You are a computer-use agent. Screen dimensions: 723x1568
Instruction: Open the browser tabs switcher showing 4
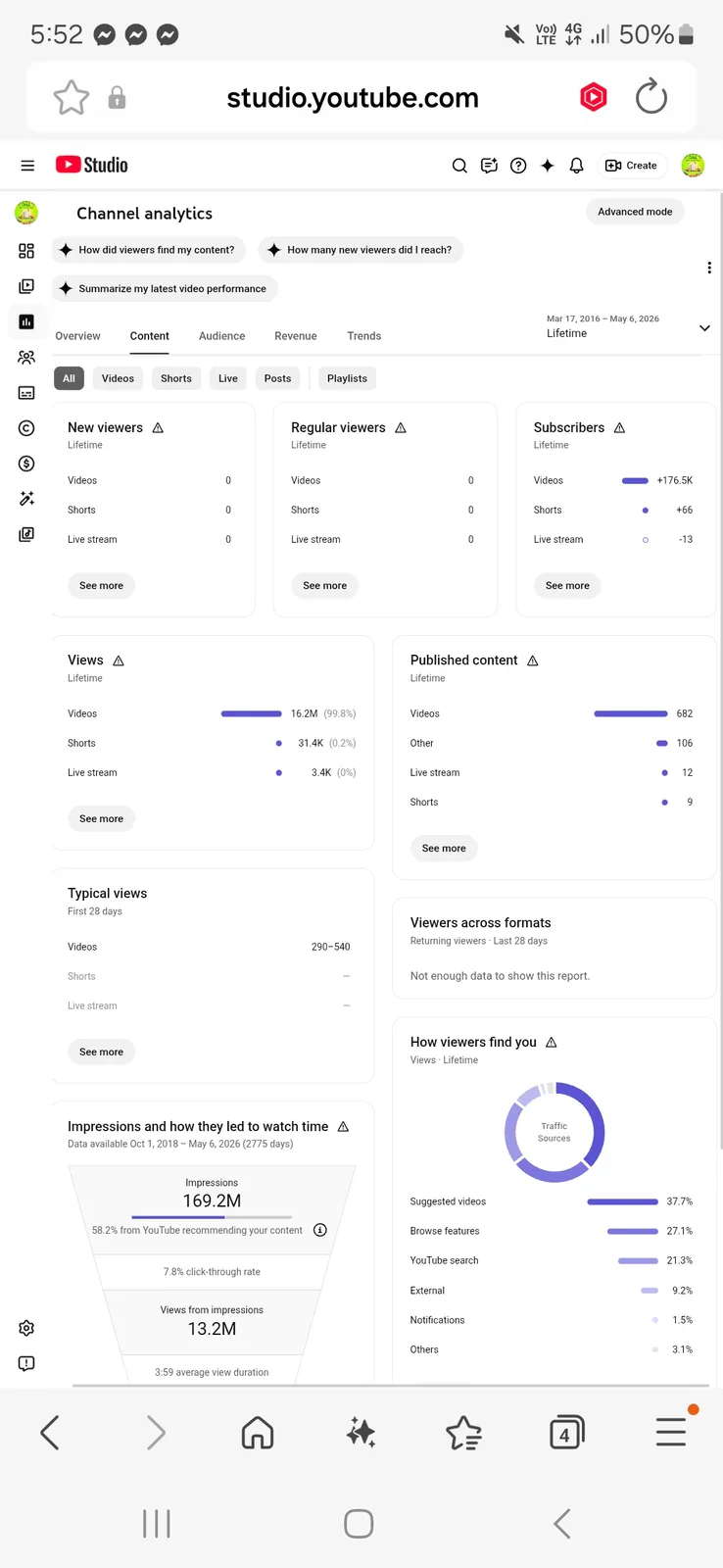pyautogui.click(x=566, y=1433)
